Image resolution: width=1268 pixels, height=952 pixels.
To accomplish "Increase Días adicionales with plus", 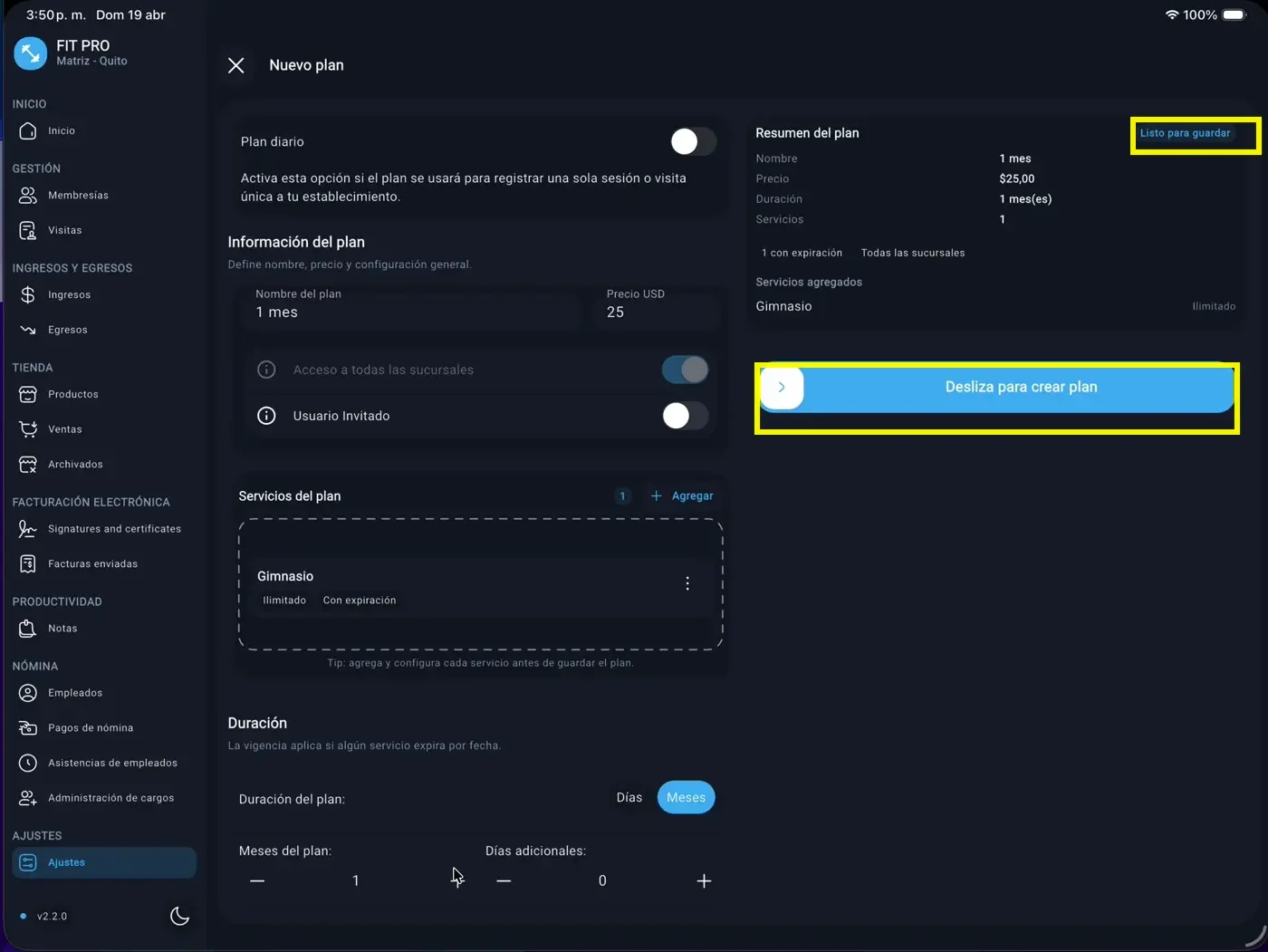I will pos(704,880).
